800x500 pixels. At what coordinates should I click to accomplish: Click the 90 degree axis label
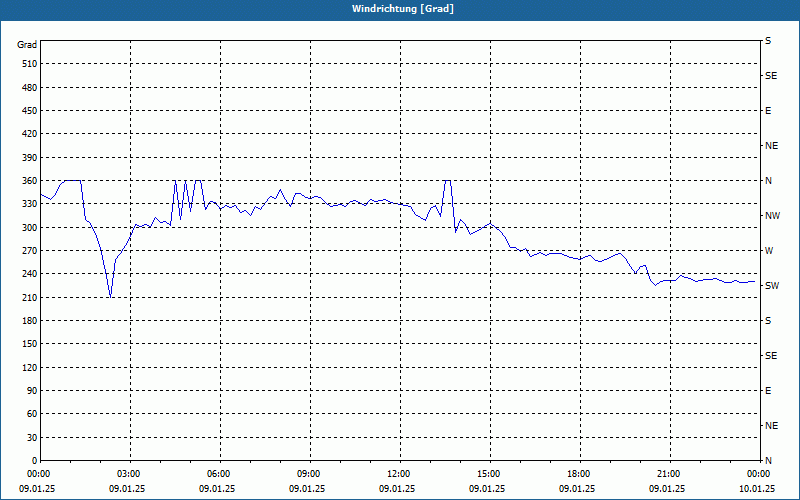pyautogui.click(x=33, y=391)
